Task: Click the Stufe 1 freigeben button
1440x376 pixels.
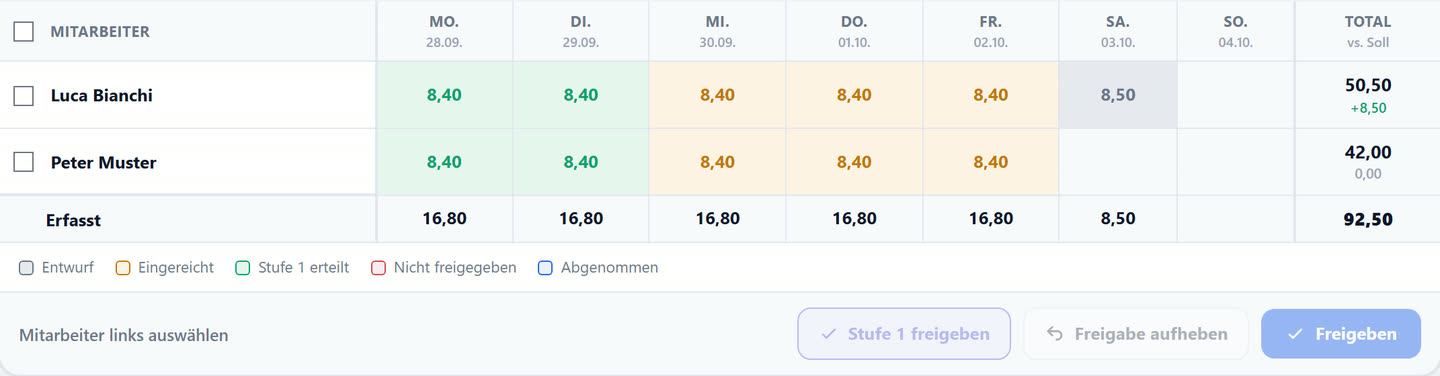Action: (904, 334)
